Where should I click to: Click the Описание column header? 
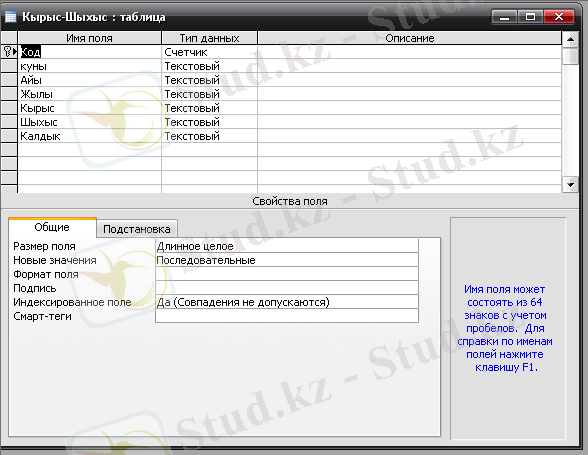[x=410, y=38]
